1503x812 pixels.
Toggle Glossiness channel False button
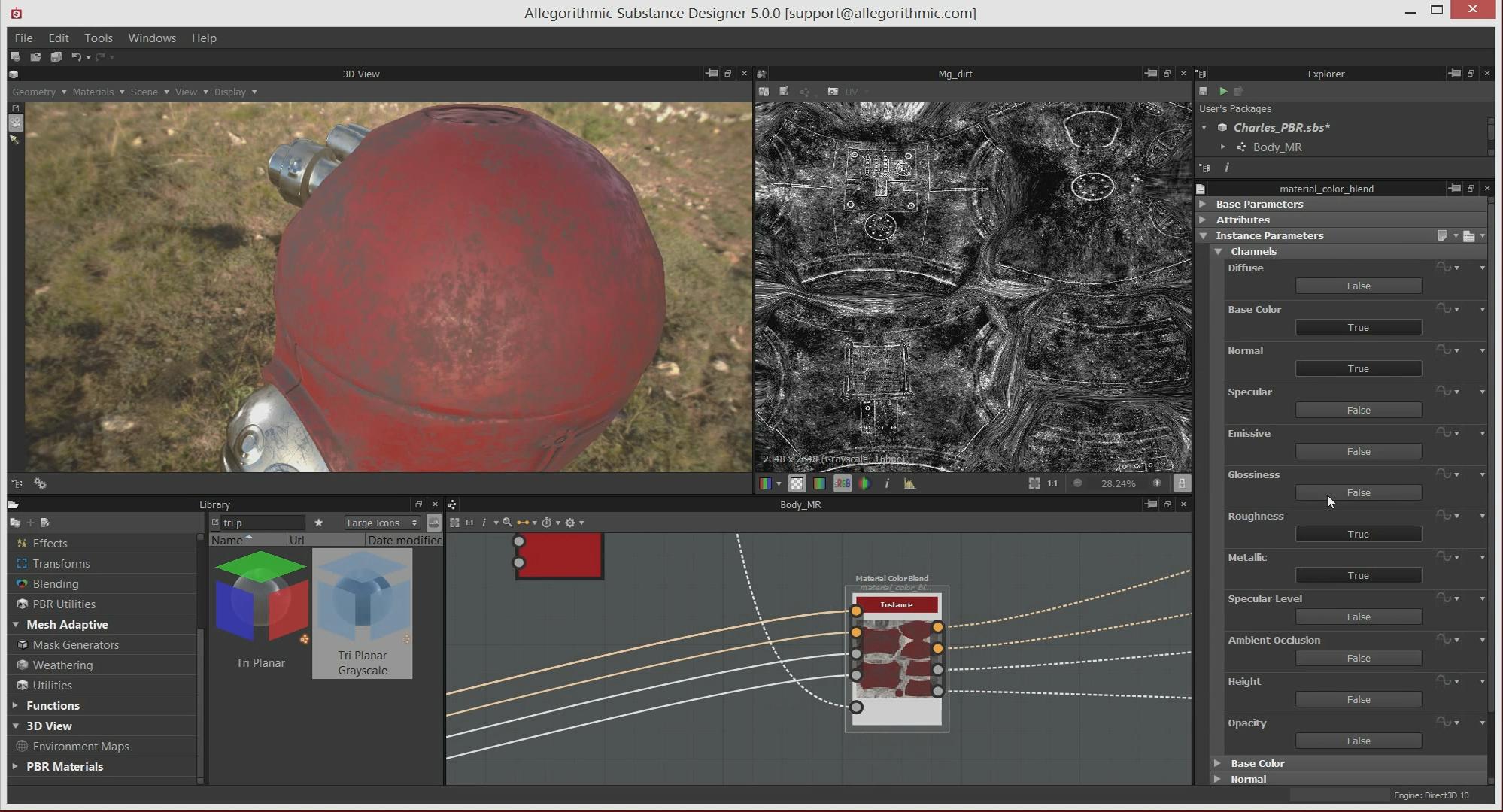pyautogui.click(x=1358, y=492)
